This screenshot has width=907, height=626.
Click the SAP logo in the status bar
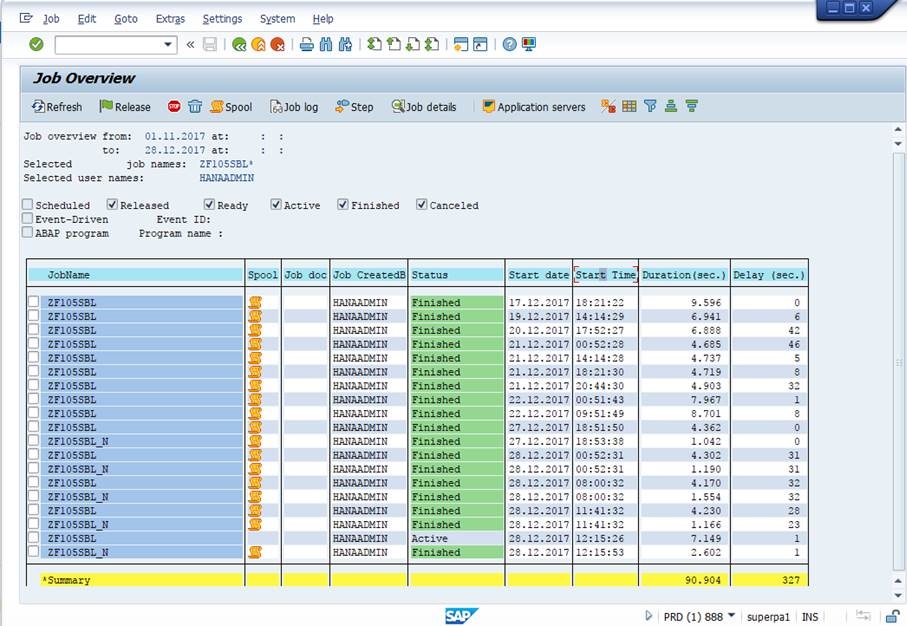pos(461,616)
